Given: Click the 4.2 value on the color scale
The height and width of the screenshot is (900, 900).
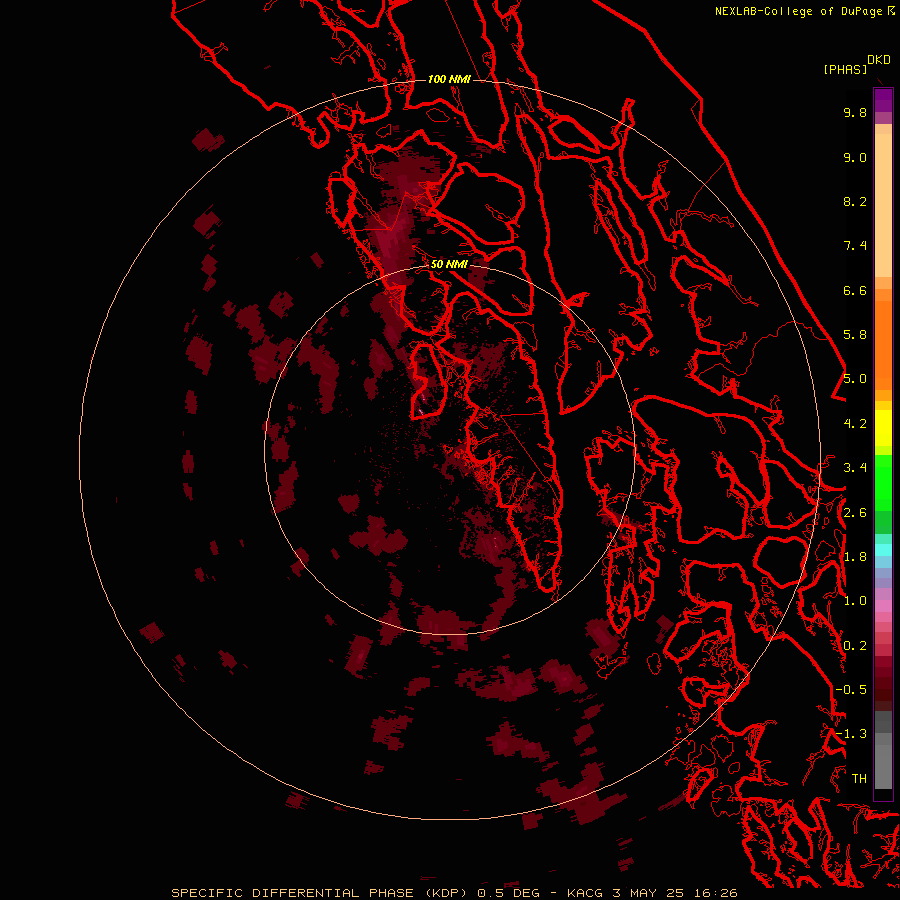Looking at the screenshot, I should pos(855,424).
